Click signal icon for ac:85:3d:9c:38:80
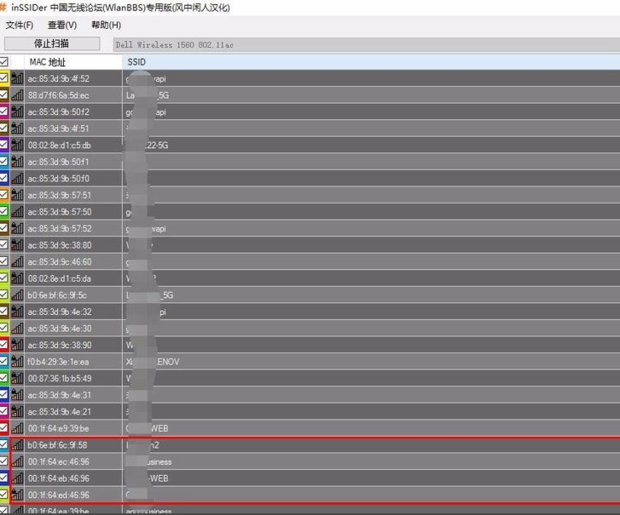Screen dimensions: 620x515 point(17,245)
